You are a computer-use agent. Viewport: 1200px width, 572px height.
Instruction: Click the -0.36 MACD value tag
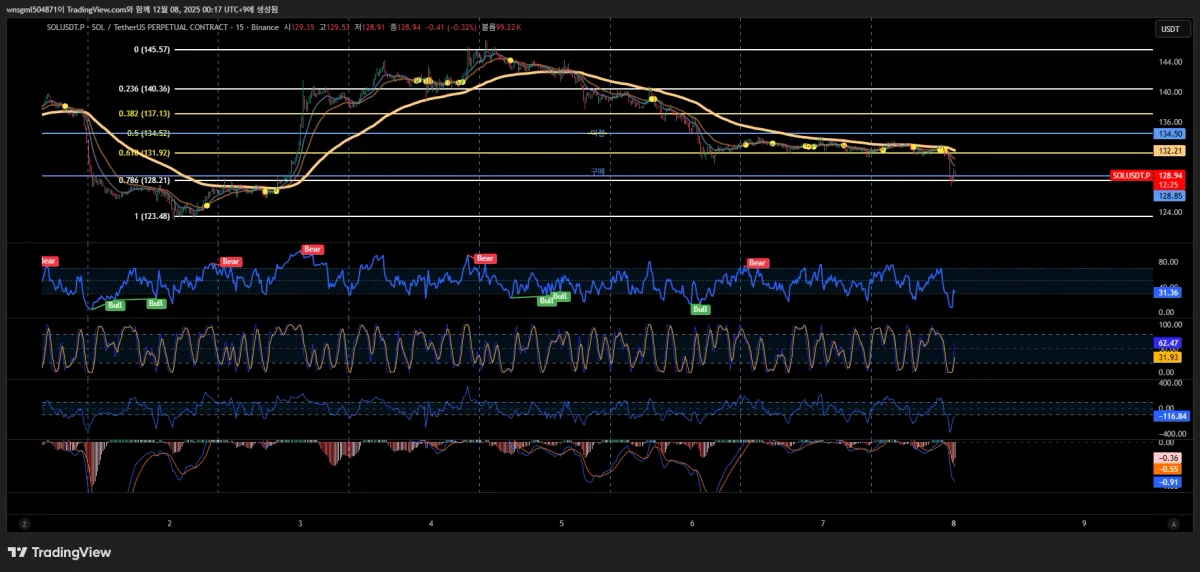point(1168,457)
